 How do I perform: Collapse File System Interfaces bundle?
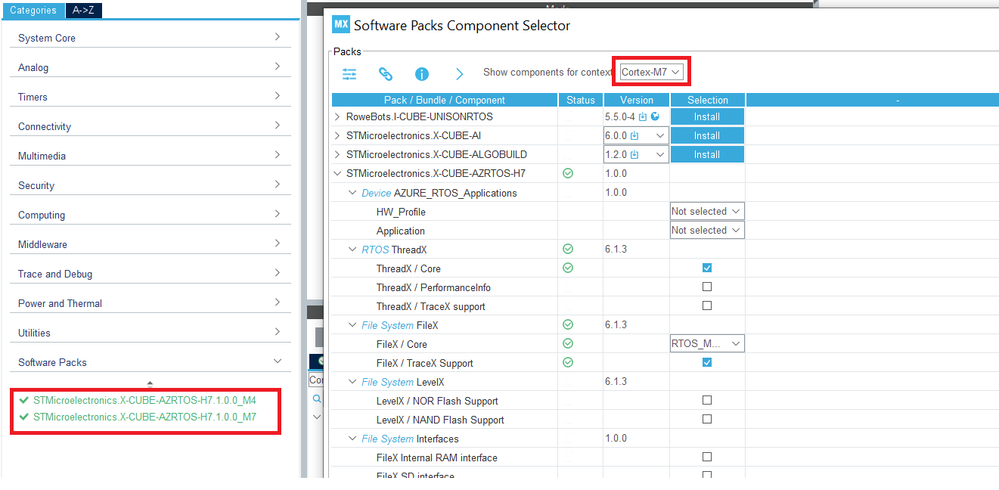(x=352, y=438)
